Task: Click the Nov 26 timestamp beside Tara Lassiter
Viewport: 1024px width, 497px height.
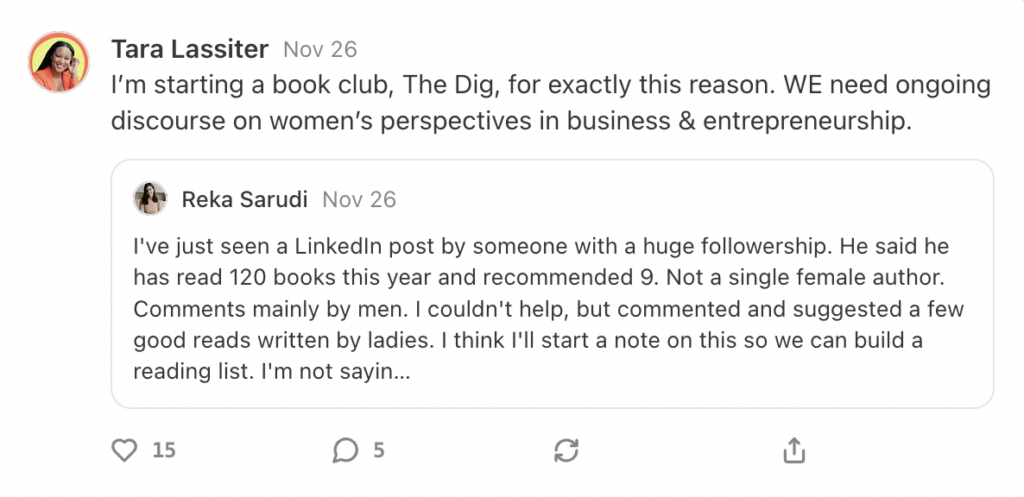Action: click(320, 49)
